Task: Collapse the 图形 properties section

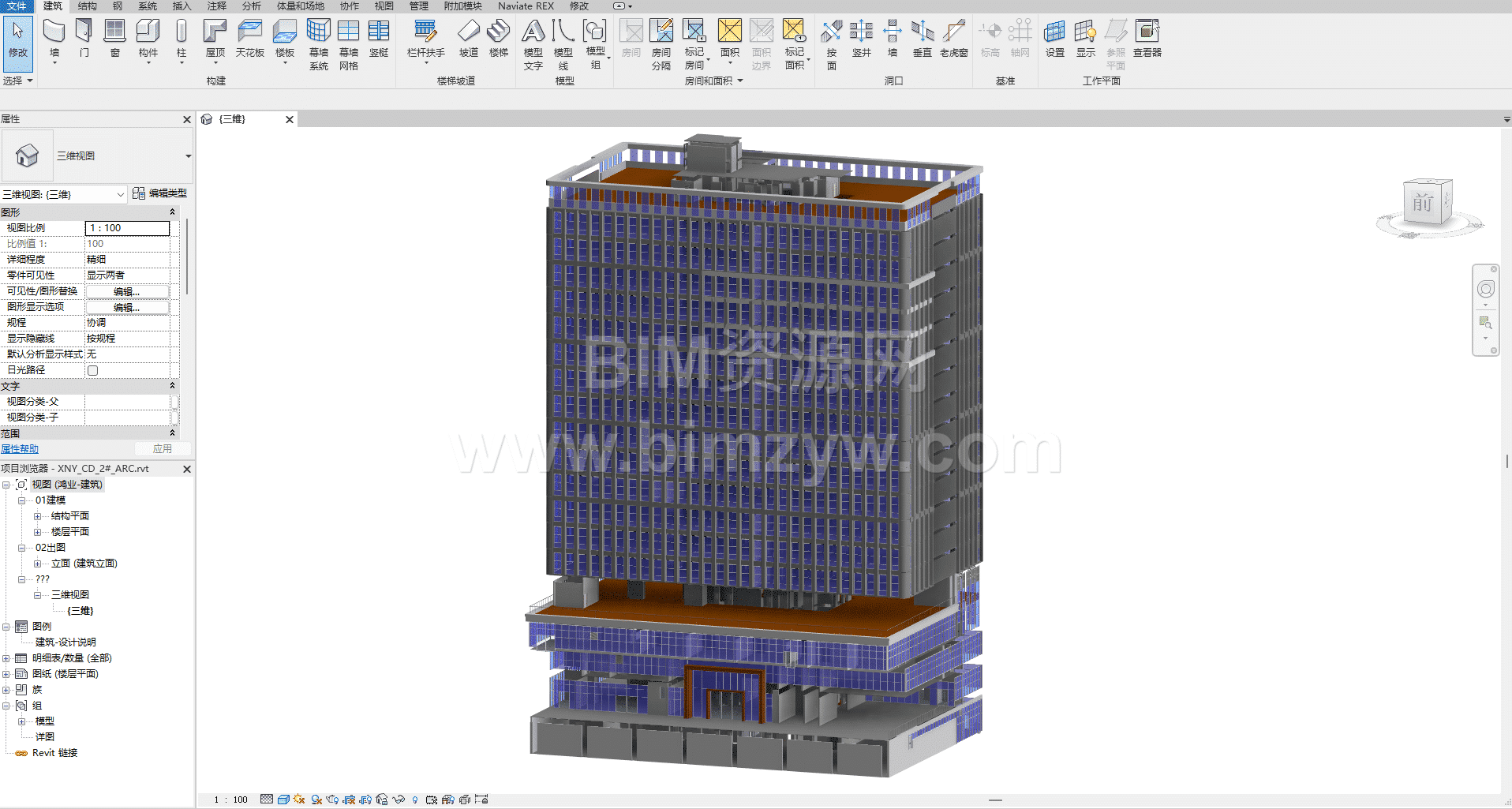Action: pyautogui.click(x=172, y=212)
